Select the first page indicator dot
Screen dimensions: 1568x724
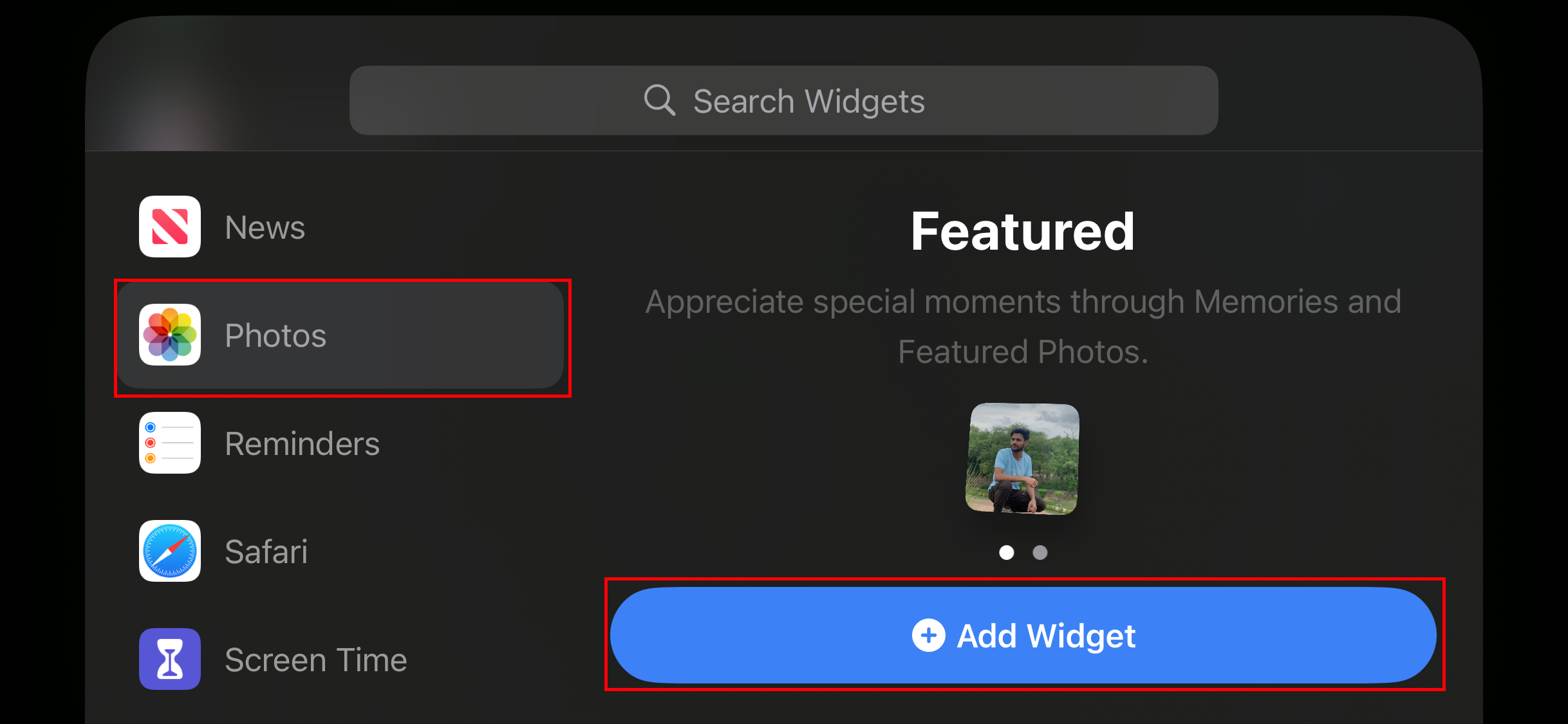pyautogui.click(x=1007, y=552)
